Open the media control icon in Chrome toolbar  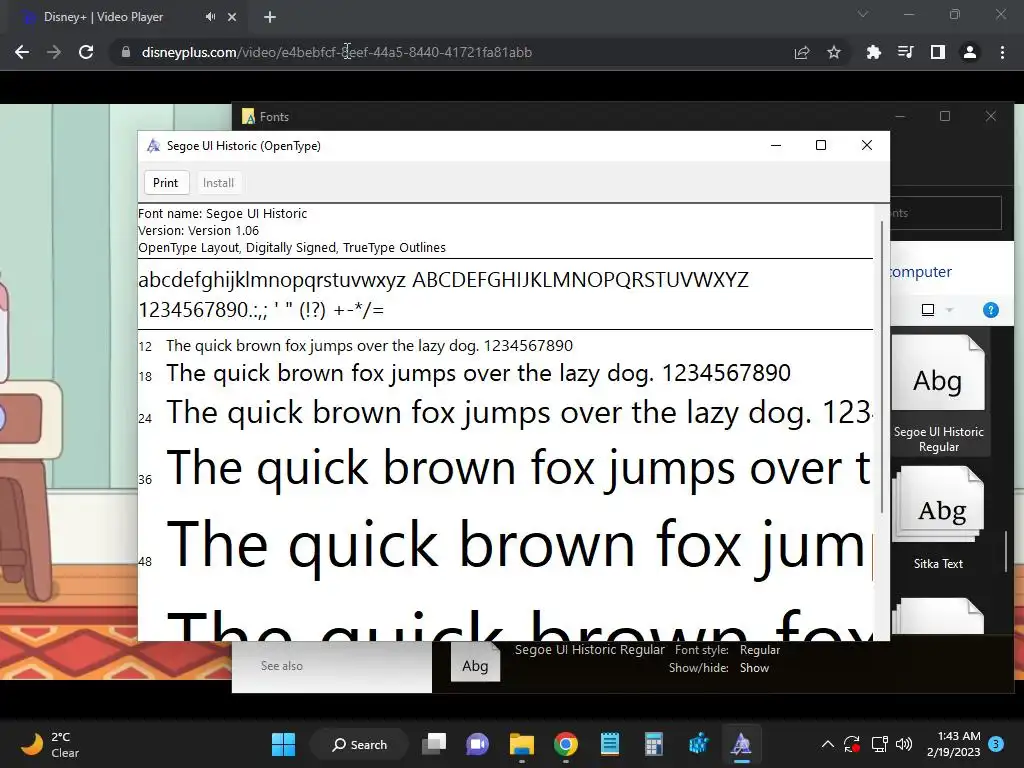click(x=905, y=52)
